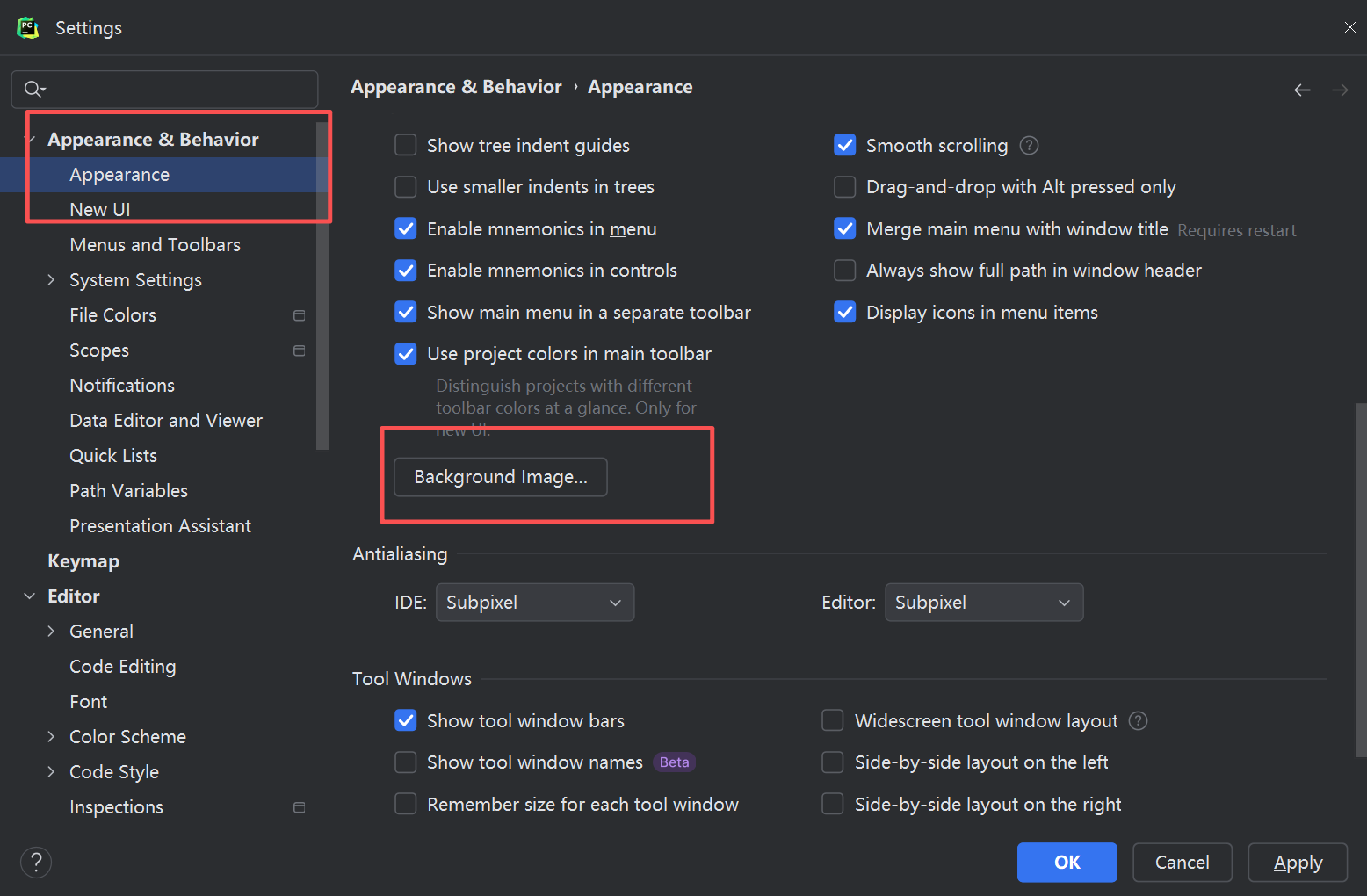Go back using the left arrow icon
The height and width of the screenshot is (896, 1367).
click(1302, 90)
